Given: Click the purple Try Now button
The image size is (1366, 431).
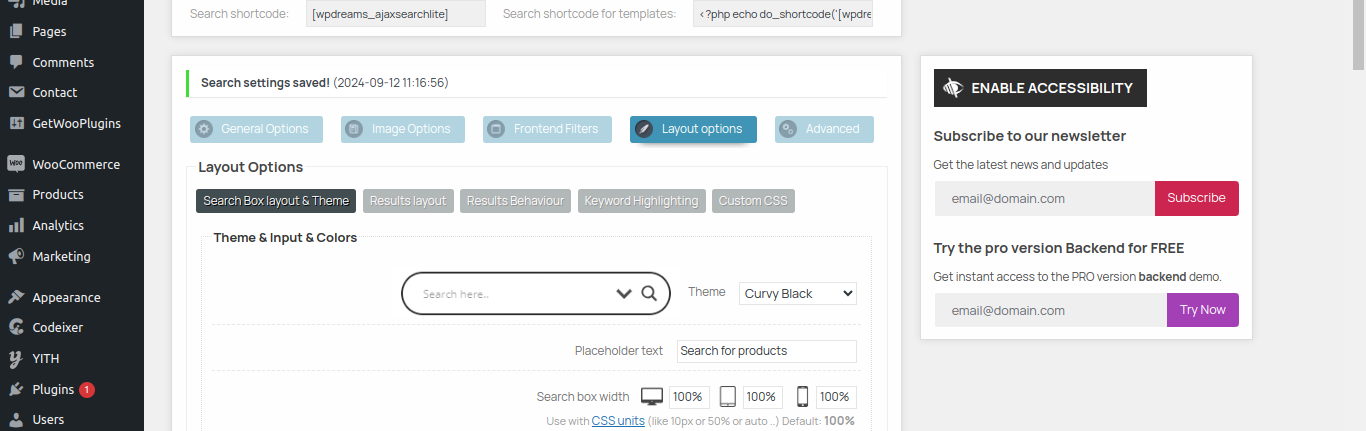Looking at the screenshot, I should coord(1202,310).
